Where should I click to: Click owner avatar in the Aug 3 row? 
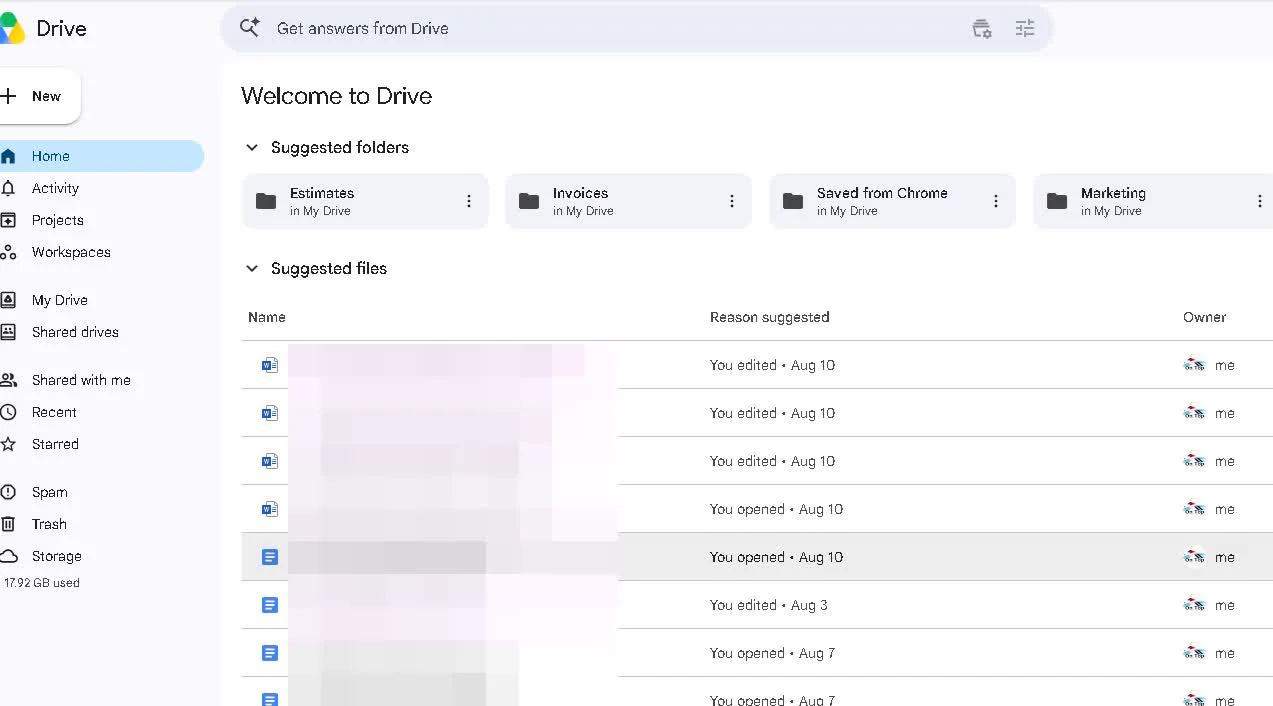pyautogui.click(x=1194, y=605)
